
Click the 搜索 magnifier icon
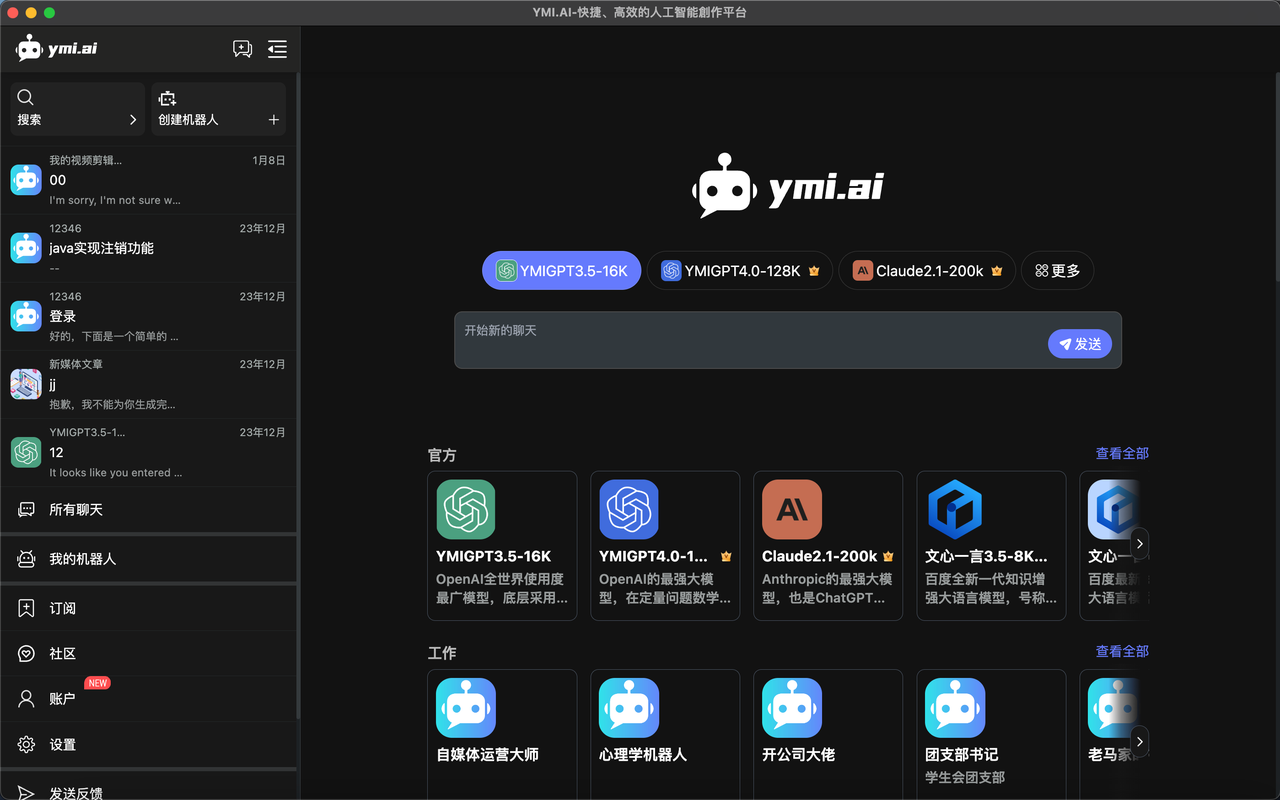[25, 97]
